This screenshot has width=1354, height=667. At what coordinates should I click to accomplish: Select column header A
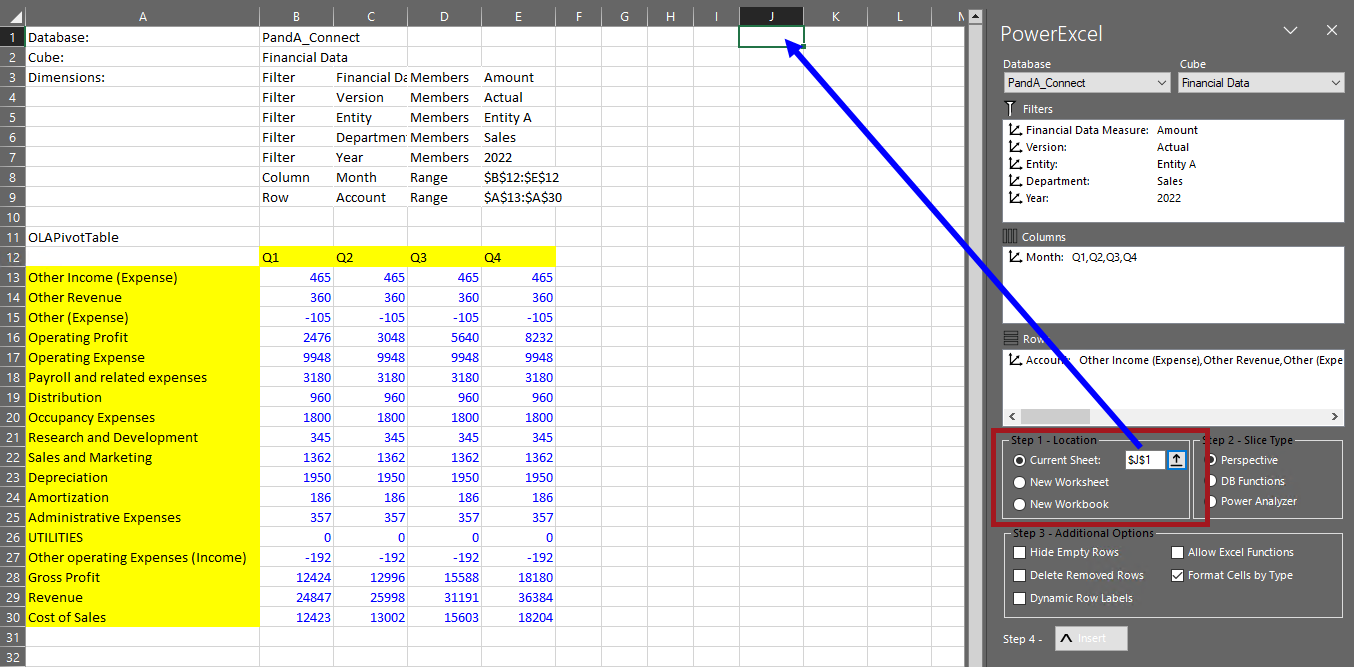[142, 16]
